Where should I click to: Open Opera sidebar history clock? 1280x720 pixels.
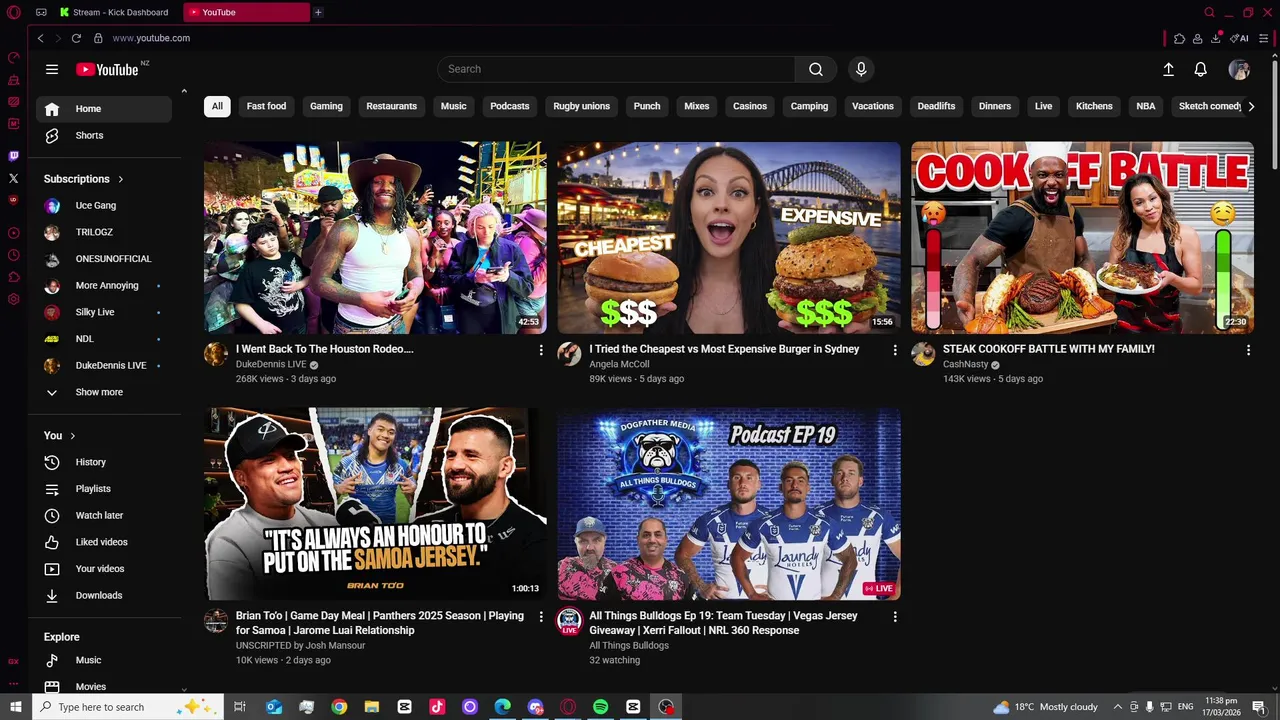13,255
